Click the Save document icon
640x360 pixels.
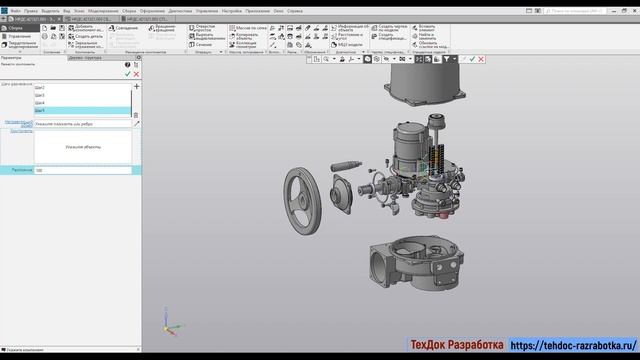[62, 28]
